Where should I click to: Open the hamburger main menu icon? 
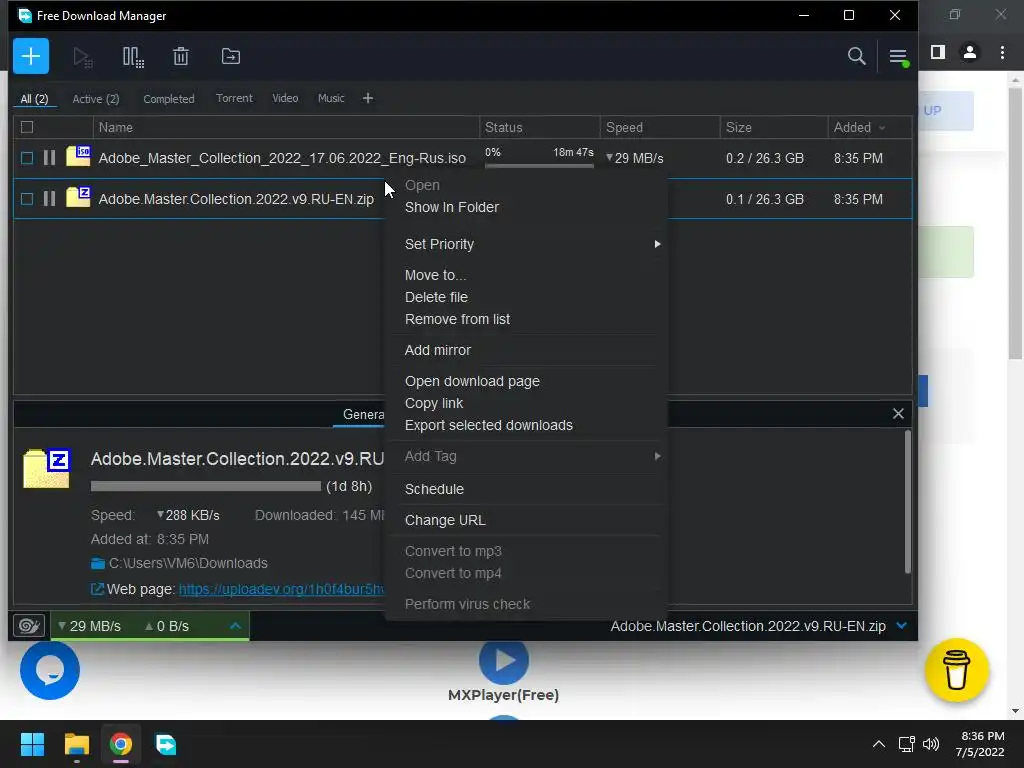[899, 57]
